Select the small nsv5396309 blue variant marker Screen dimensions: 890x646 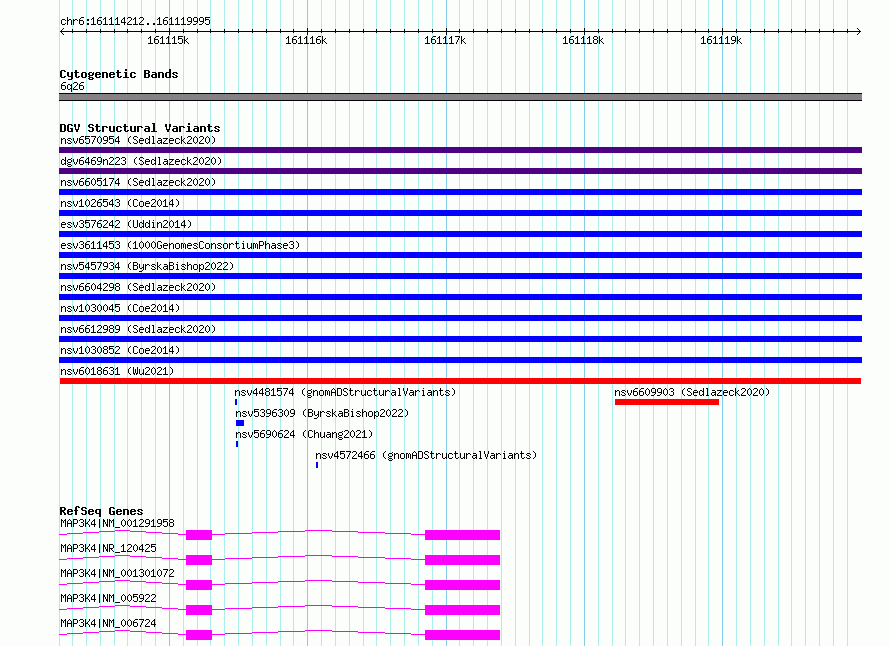click(240, 423)
